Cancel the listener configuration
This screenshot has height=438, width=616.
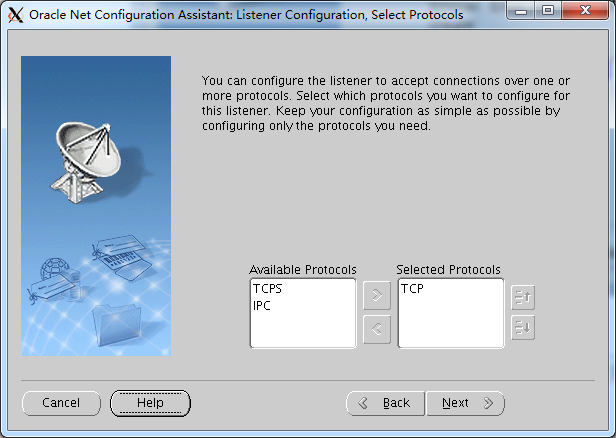[x=61, y=403]
